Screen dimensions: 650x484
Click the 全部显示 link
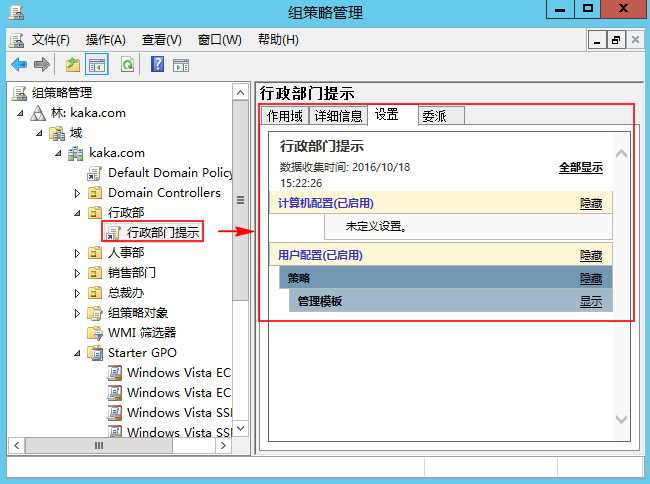580,168
